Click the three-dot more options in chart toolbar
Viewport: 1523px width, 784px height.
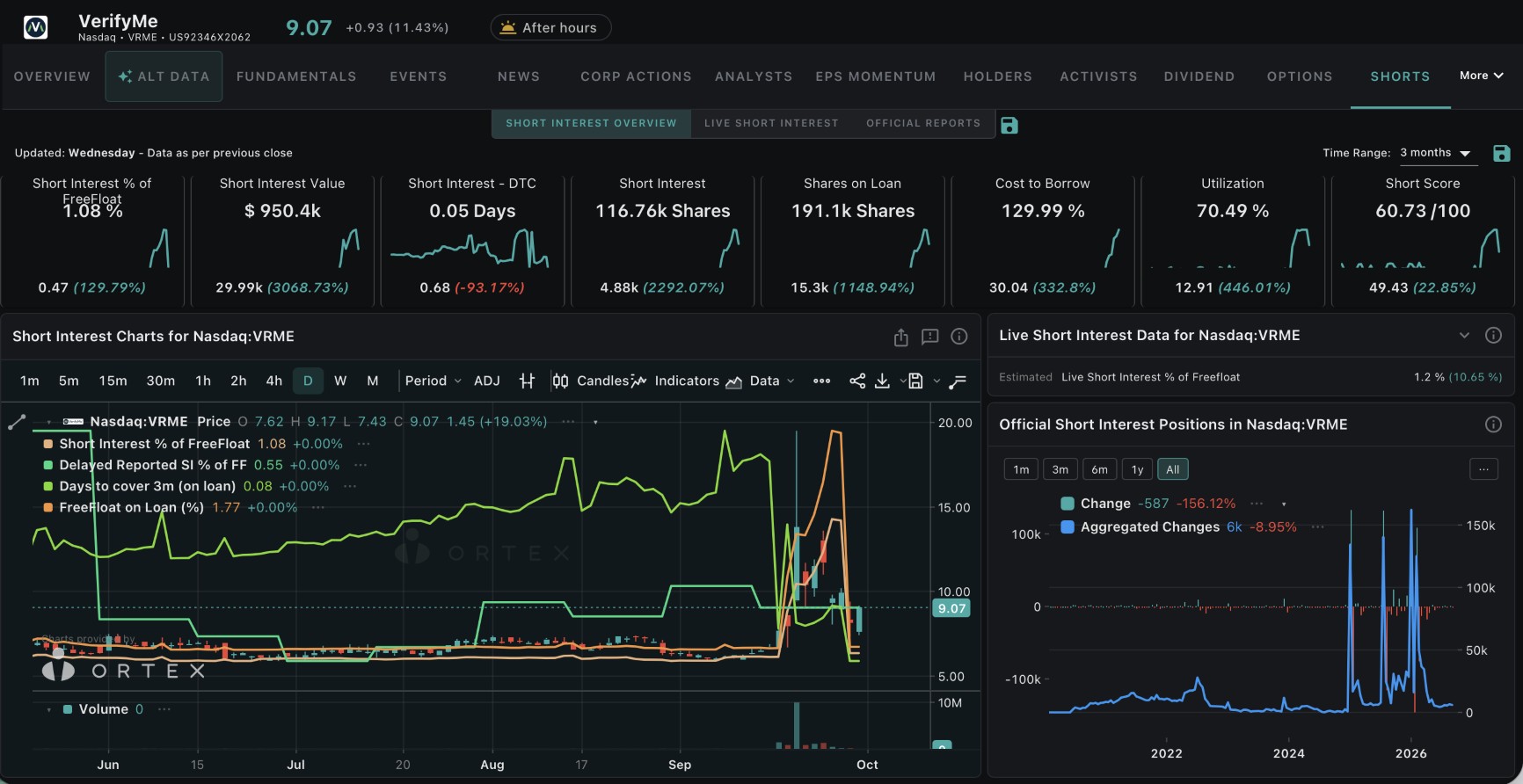click(821, 381)
